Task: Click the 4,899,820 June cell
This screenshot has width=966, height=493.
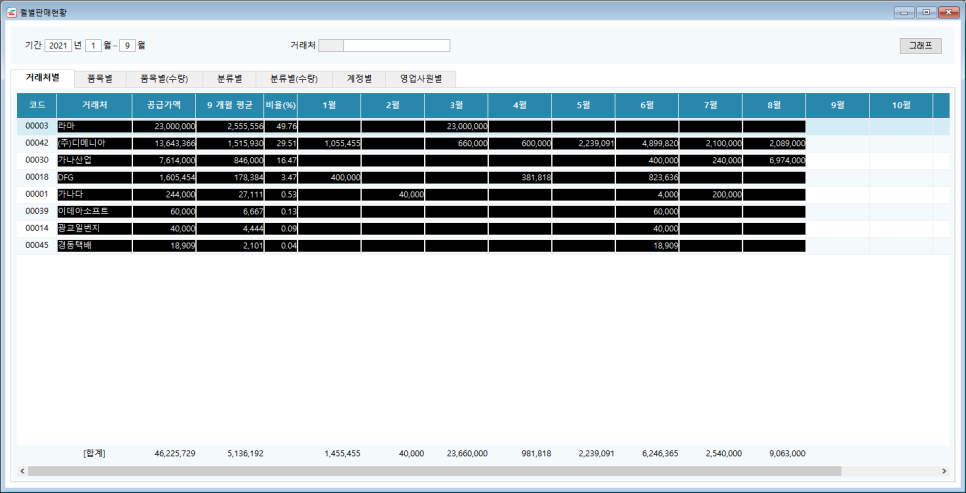Action: coord(647,144)
